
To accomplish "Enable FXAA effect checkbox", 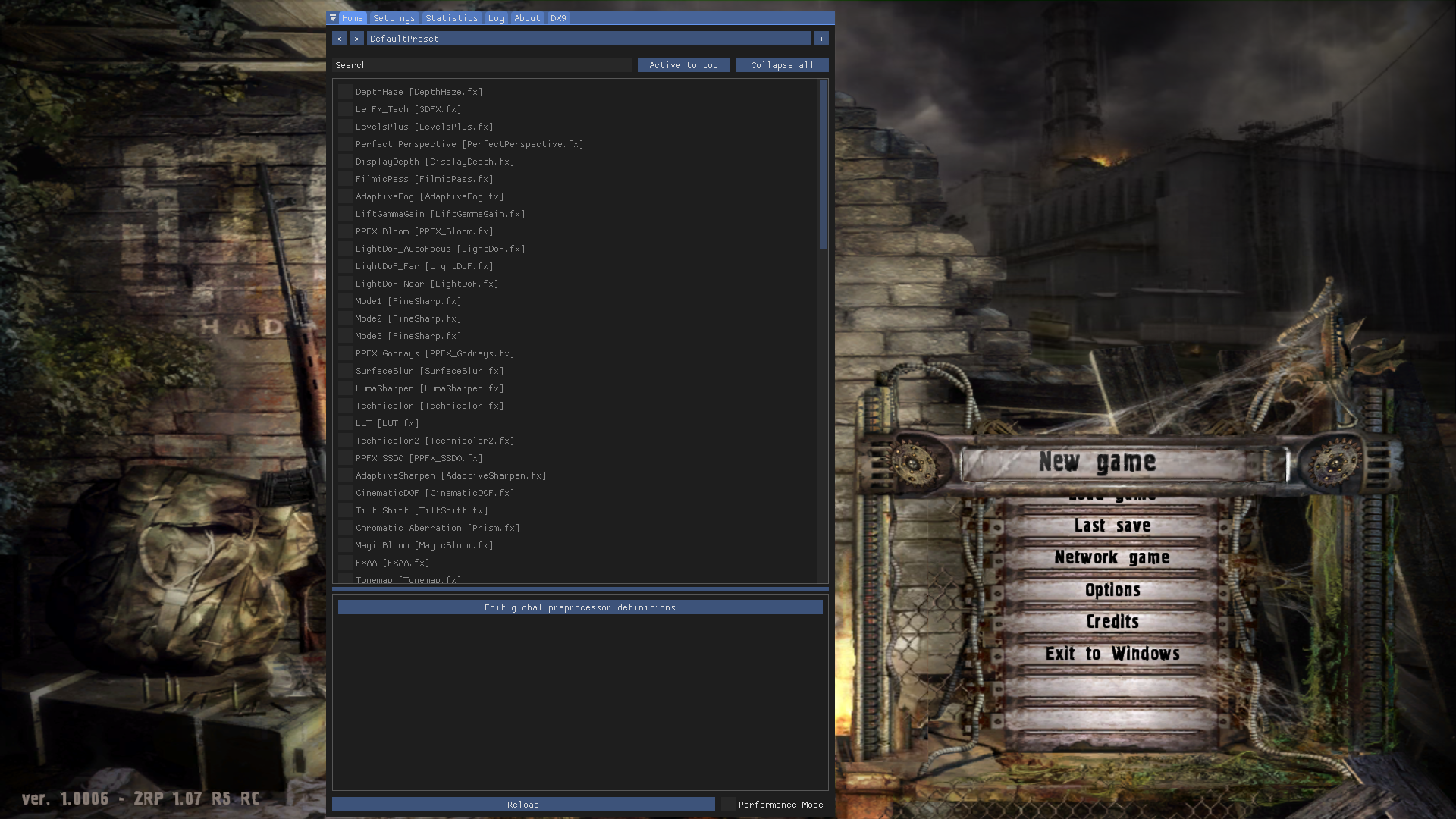I will pos(345,563).
